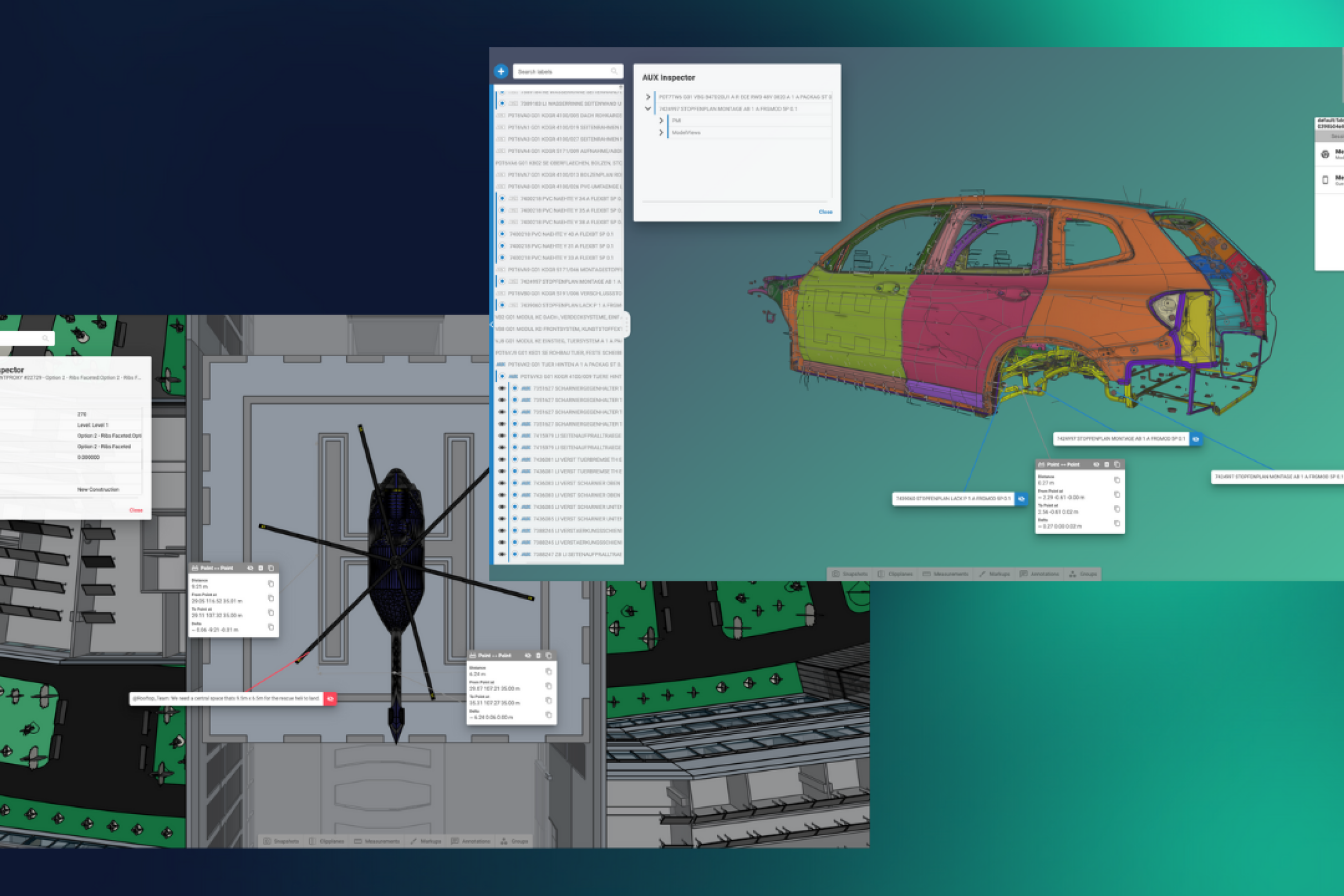Click the Search labels input field

pyautogui.click(x=563, y=71)
